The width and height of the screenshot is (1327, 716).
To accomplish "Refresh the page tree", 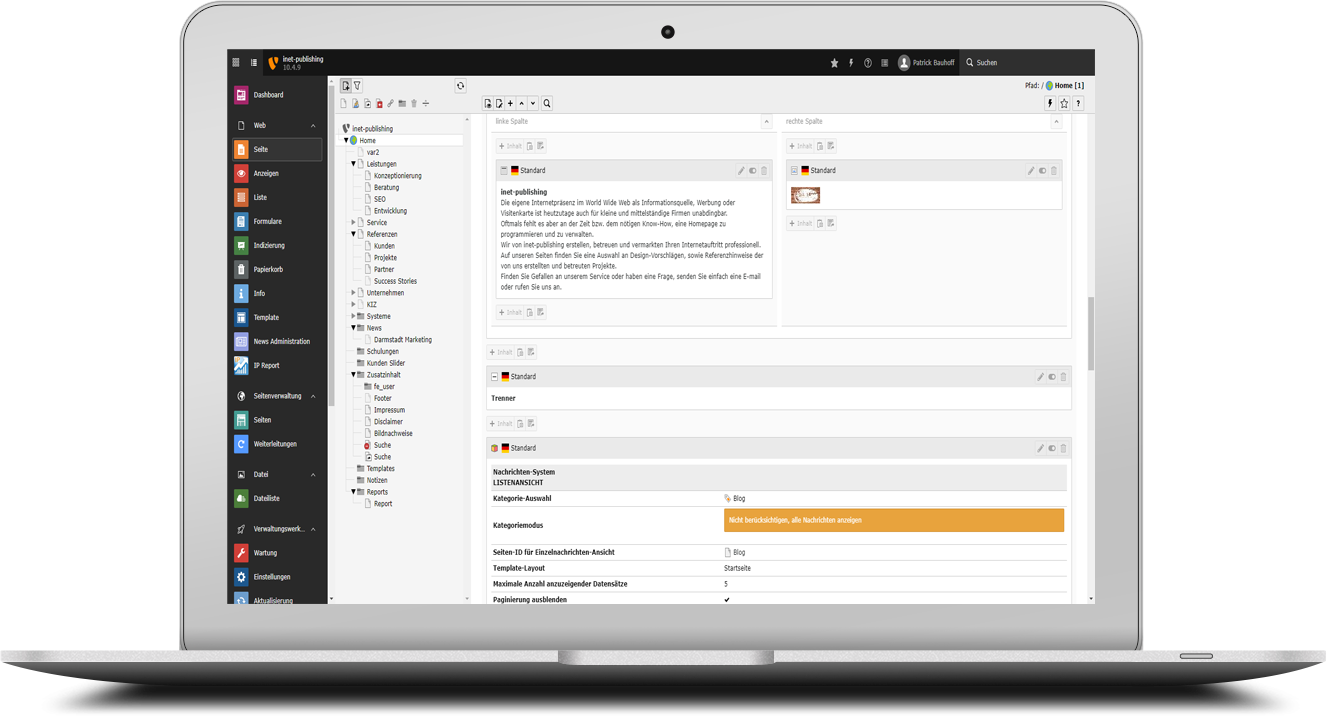I will click(x=460, y=86).
